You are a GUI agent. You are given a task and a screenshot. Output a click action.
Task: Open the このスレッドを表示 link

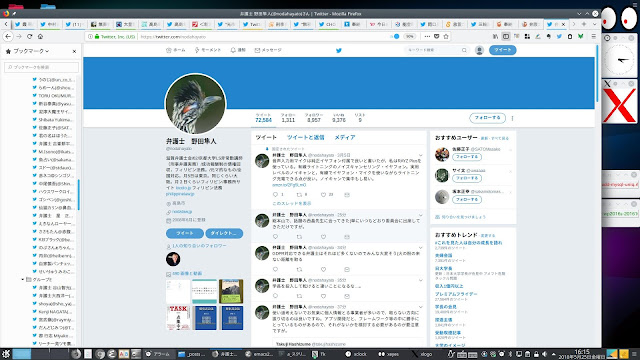click(291, 203)
